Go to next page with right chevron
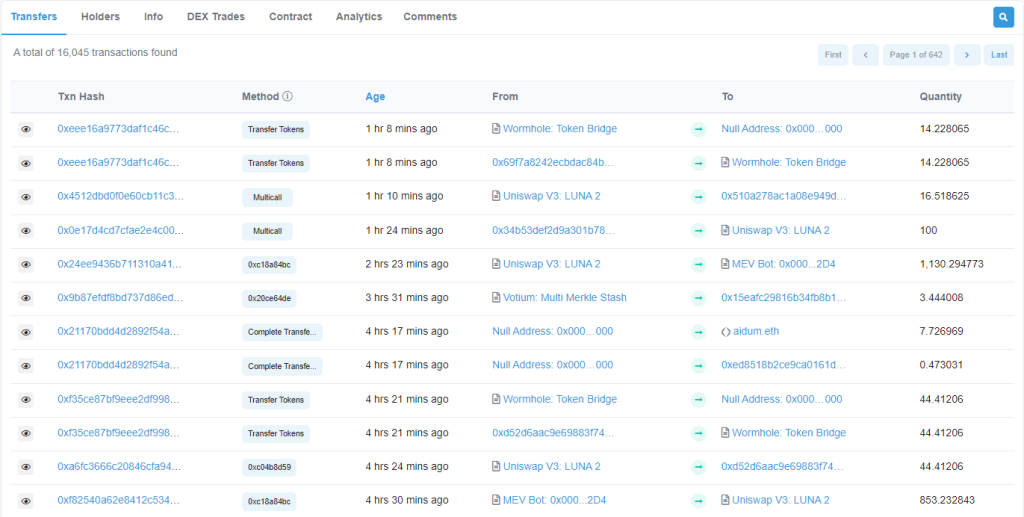The width and height of the screenshot is (1024, 517). 967,55
